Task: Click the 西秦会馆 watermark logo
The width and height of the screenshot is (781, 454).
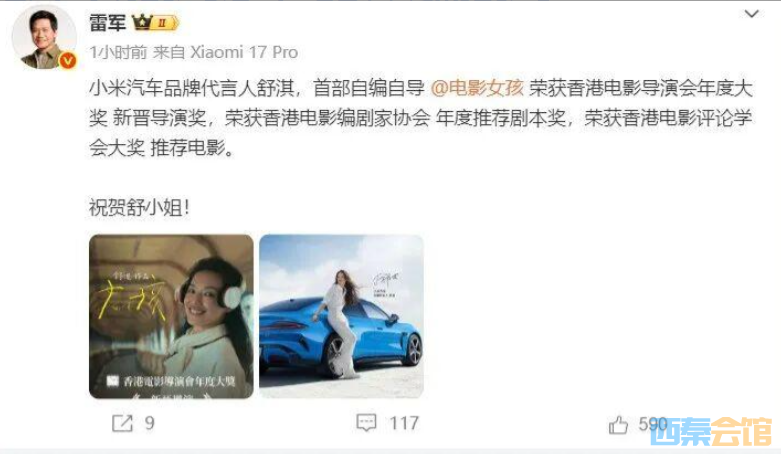Action: (x=712, y=432)
